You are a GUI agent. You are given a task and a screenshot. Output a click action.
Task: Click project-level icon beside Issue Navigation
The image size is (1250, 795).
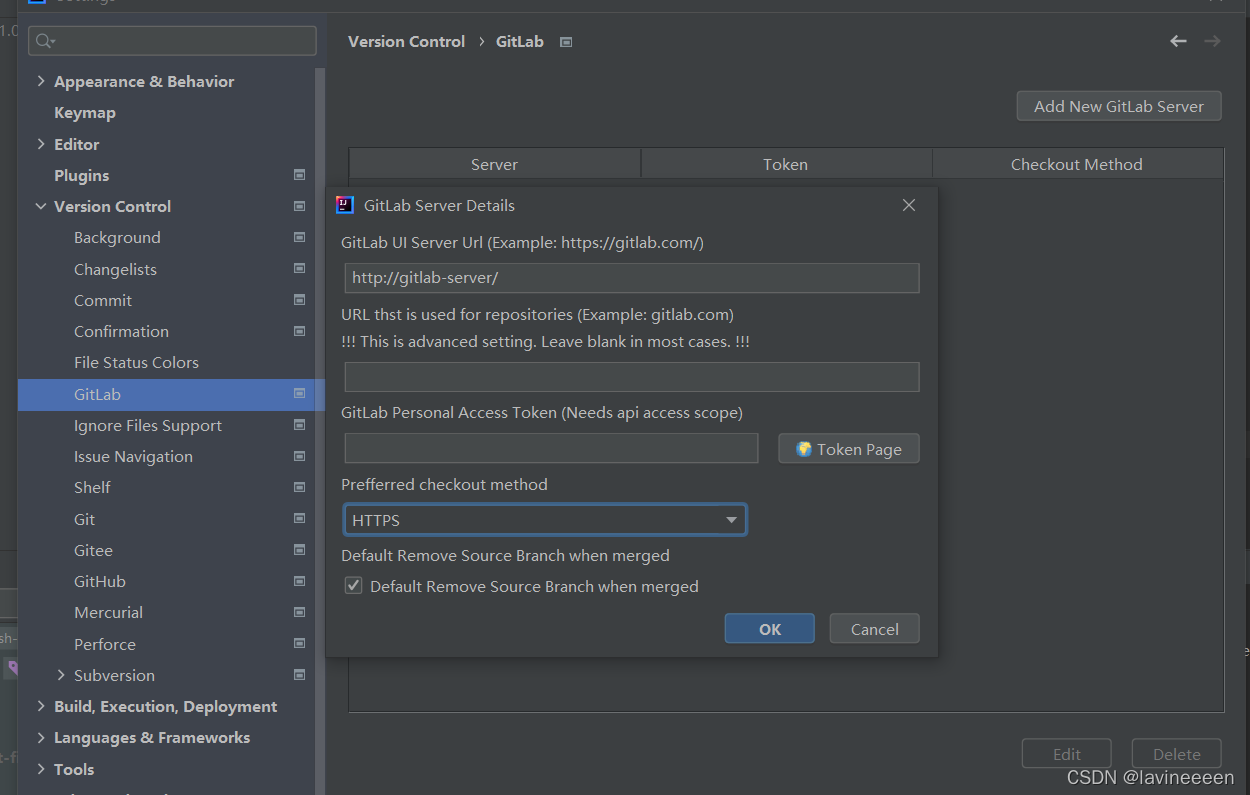(x=299, y=456)
